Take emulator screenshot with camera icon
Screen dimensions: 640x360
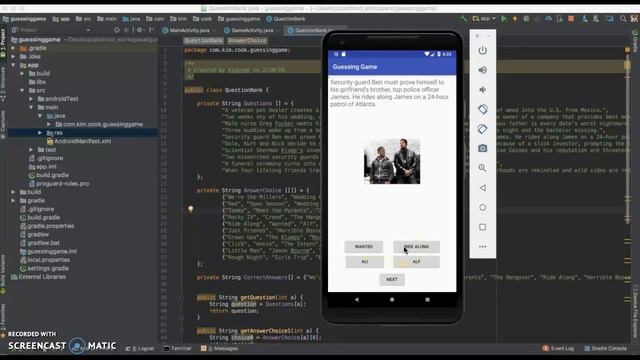[482, 149]
